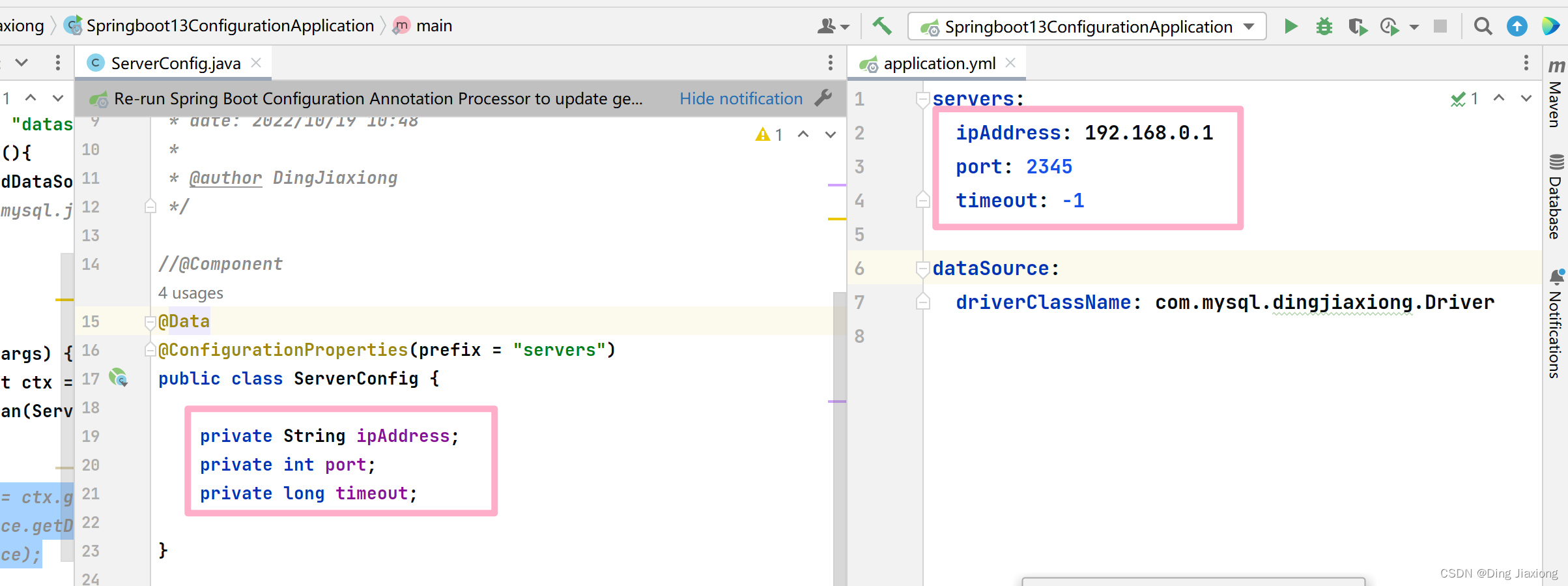The image size is (1568, 586).
Task: Click Hide notification link
Action: [x=741, y=98]
